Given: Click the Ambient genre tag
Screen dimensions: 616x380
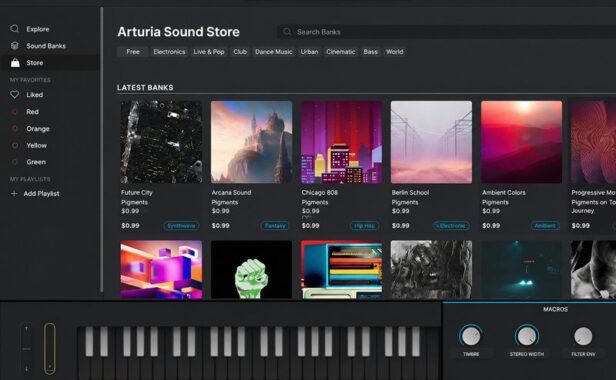Looking at the screenshot, I should point(545,226).
